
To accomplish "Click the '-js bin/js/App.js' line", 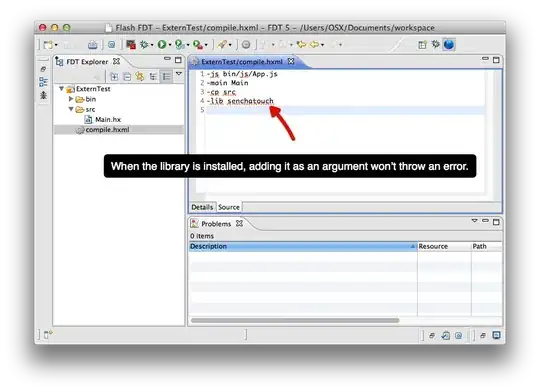I will coord(242,74).
